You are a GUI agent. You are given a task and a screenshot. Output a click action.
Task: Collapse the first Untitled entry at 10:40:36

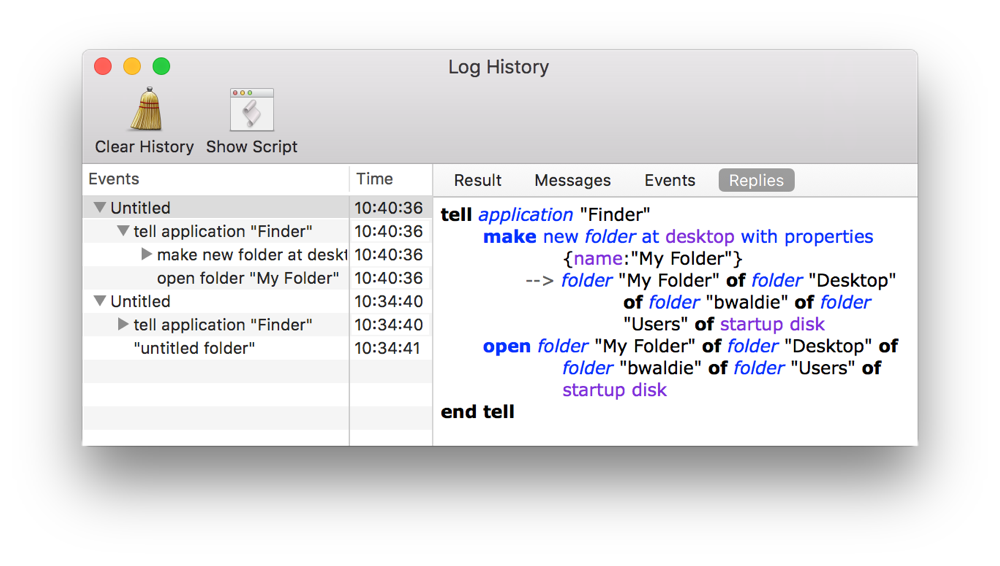click(99, 207)
